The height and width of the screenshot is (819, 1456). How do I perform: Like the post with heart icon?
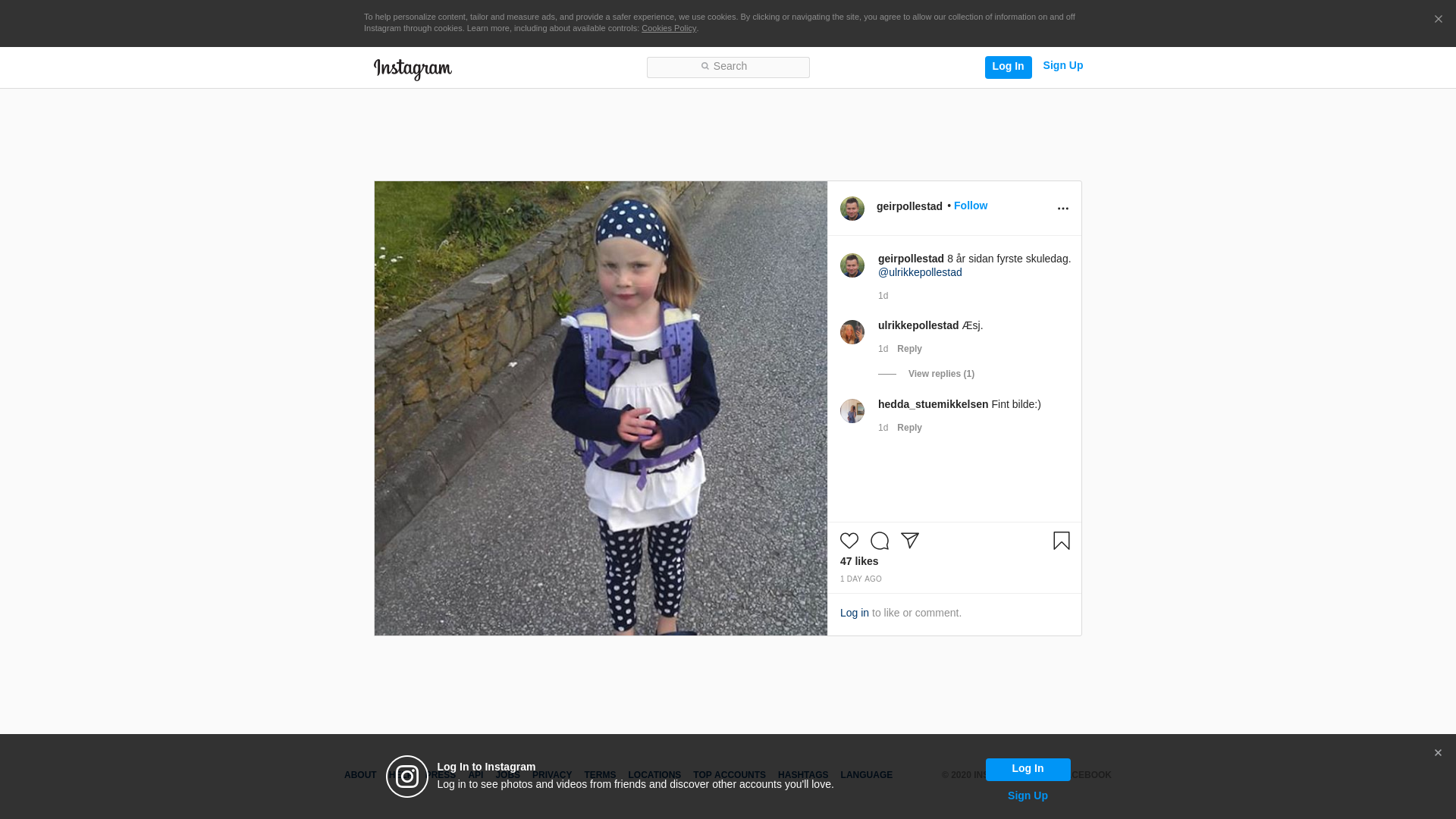(849, 541)
